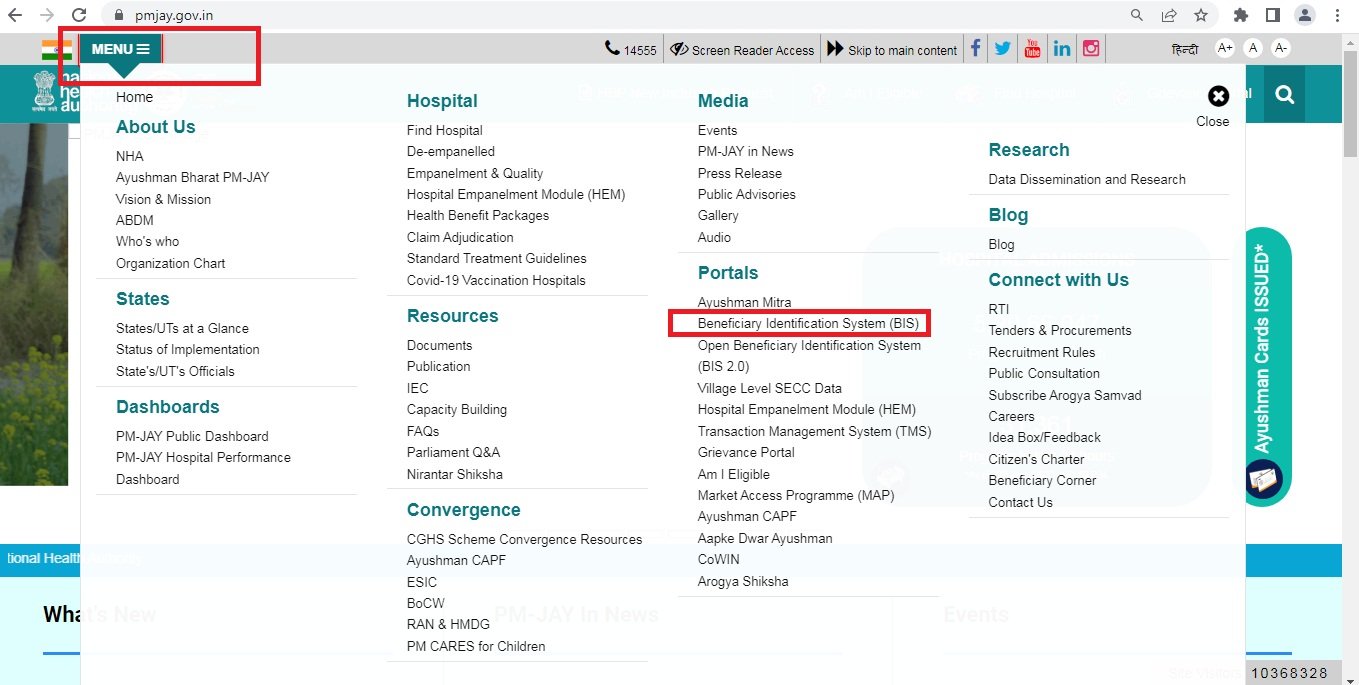
Task: Open the Chrome extensions puzzle icon
Action: tap(1241, 15)
